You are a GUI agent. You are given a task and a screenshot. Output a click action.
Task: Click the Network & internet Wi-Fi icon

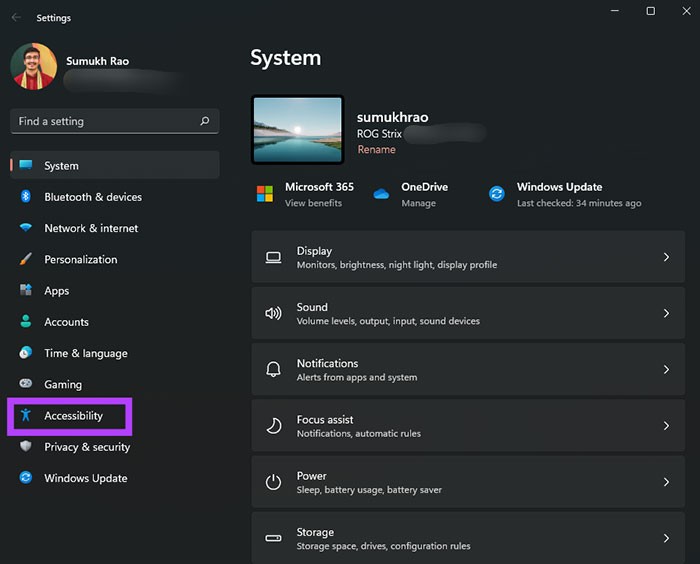pyautogui.click(x=26, y=228)
